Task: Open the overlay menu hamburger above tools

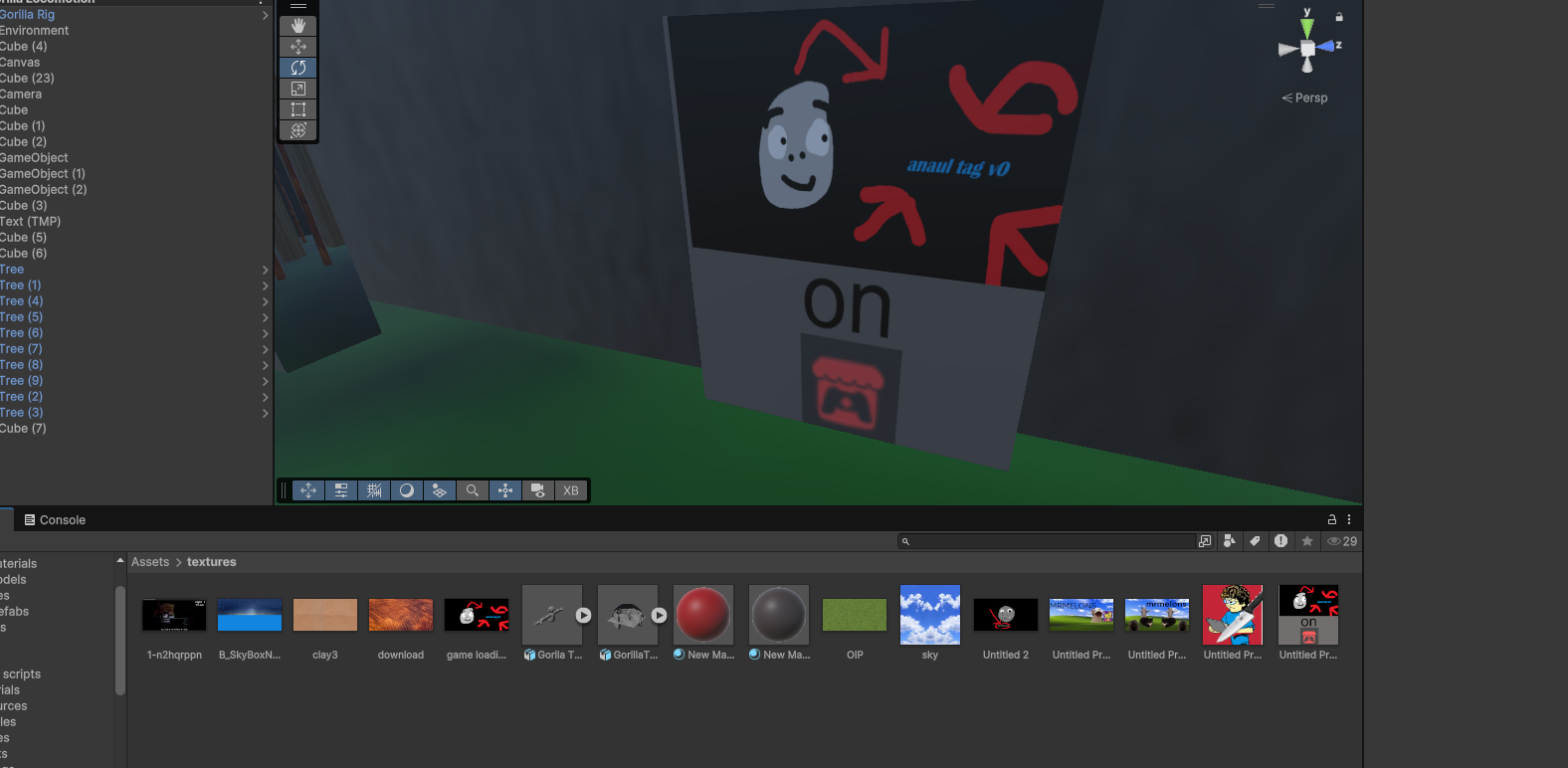Action: (298, 6)
